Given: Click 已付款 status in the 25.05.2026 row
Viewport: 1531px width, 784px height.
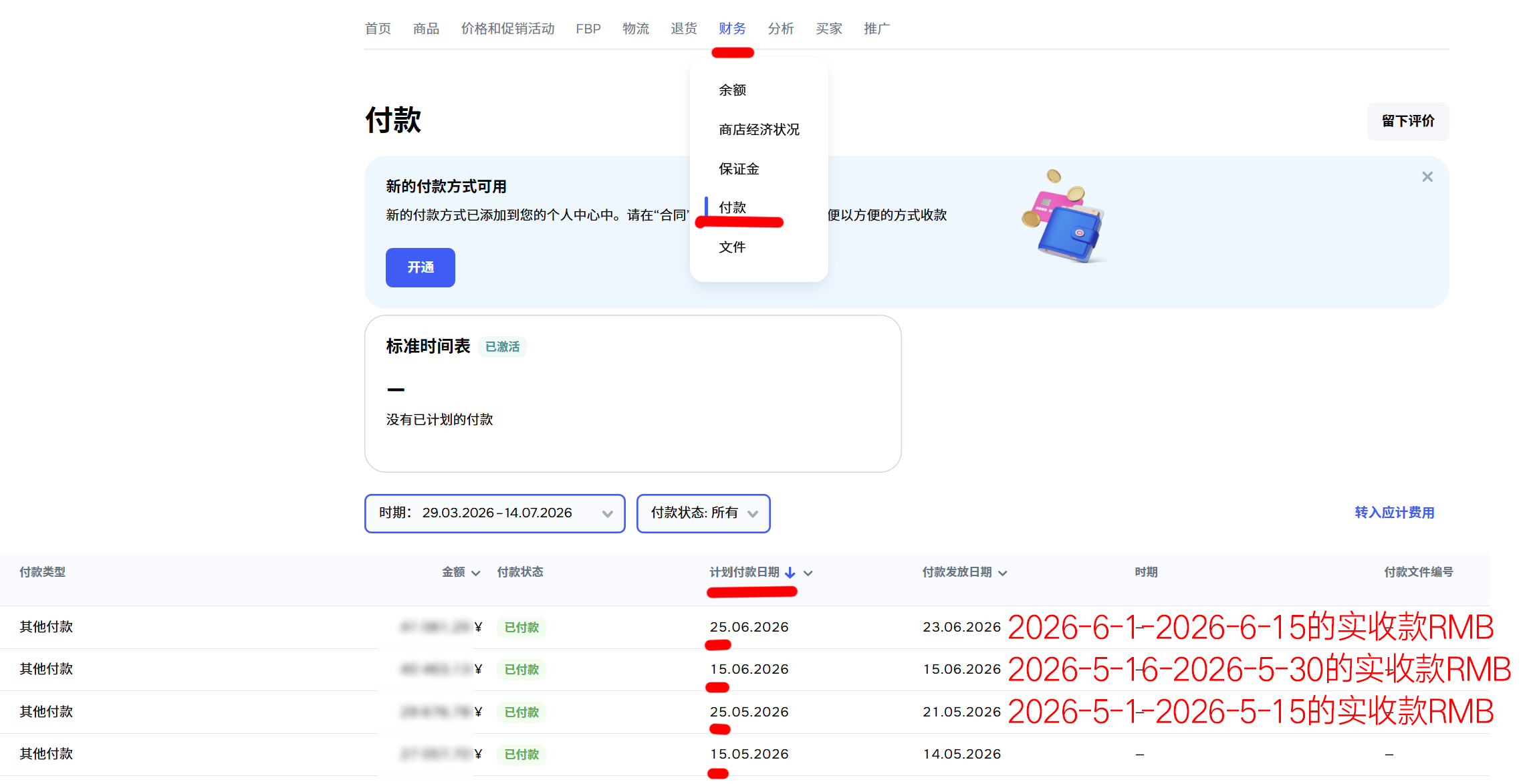Looking at the screenshot, I should click(521, 712).
